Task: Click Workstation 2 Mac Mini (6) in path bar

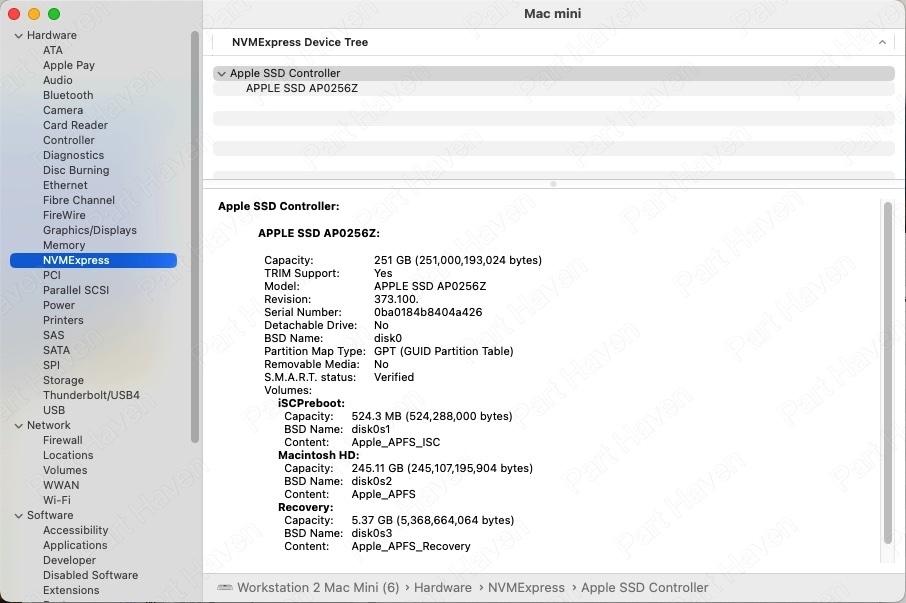Action: coord(318,588)
